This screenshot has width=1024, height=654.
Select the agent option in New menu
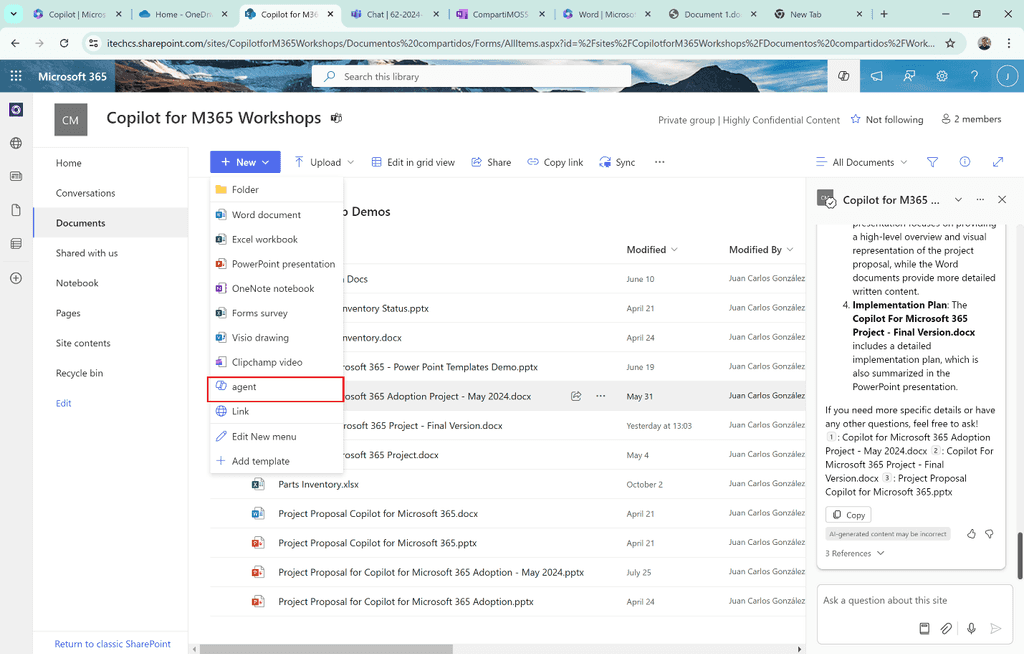coord(276,387)
